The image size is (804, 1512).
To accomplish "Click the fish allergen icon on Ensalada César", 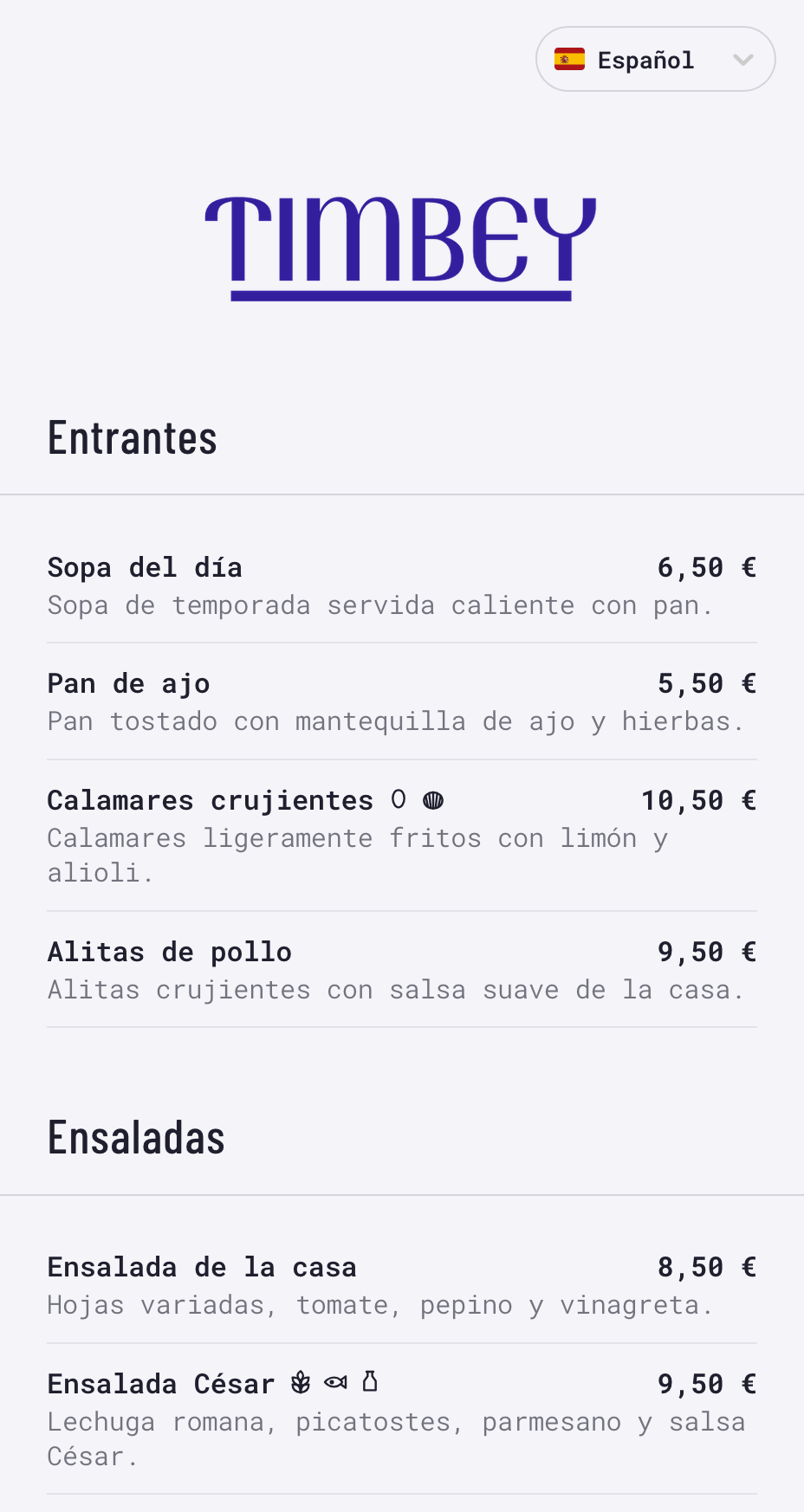I will coord(335,1383).
